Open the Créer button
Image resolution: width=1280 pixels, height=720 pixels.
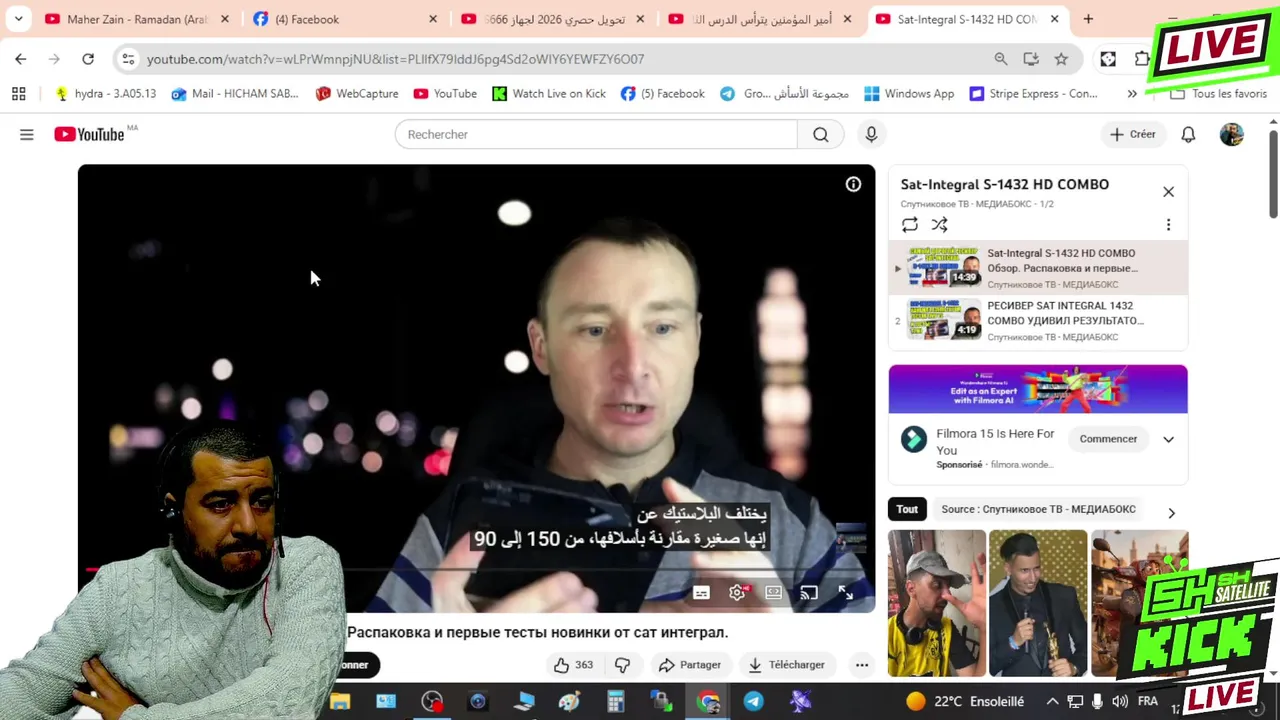[x=1132, y=134]
